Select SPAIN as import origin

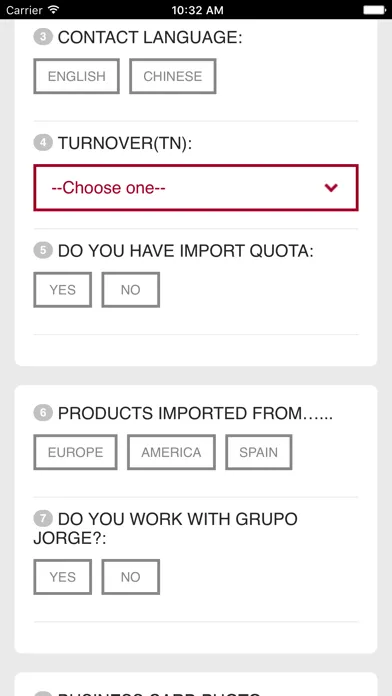[x=259, y=452]
